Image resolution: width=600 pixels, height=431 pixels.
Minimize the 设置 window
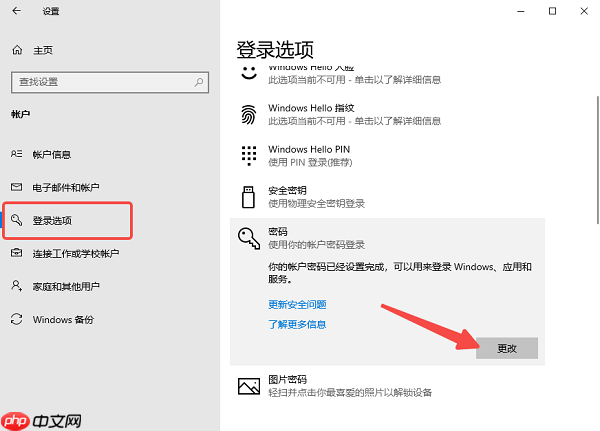[521, 11]
